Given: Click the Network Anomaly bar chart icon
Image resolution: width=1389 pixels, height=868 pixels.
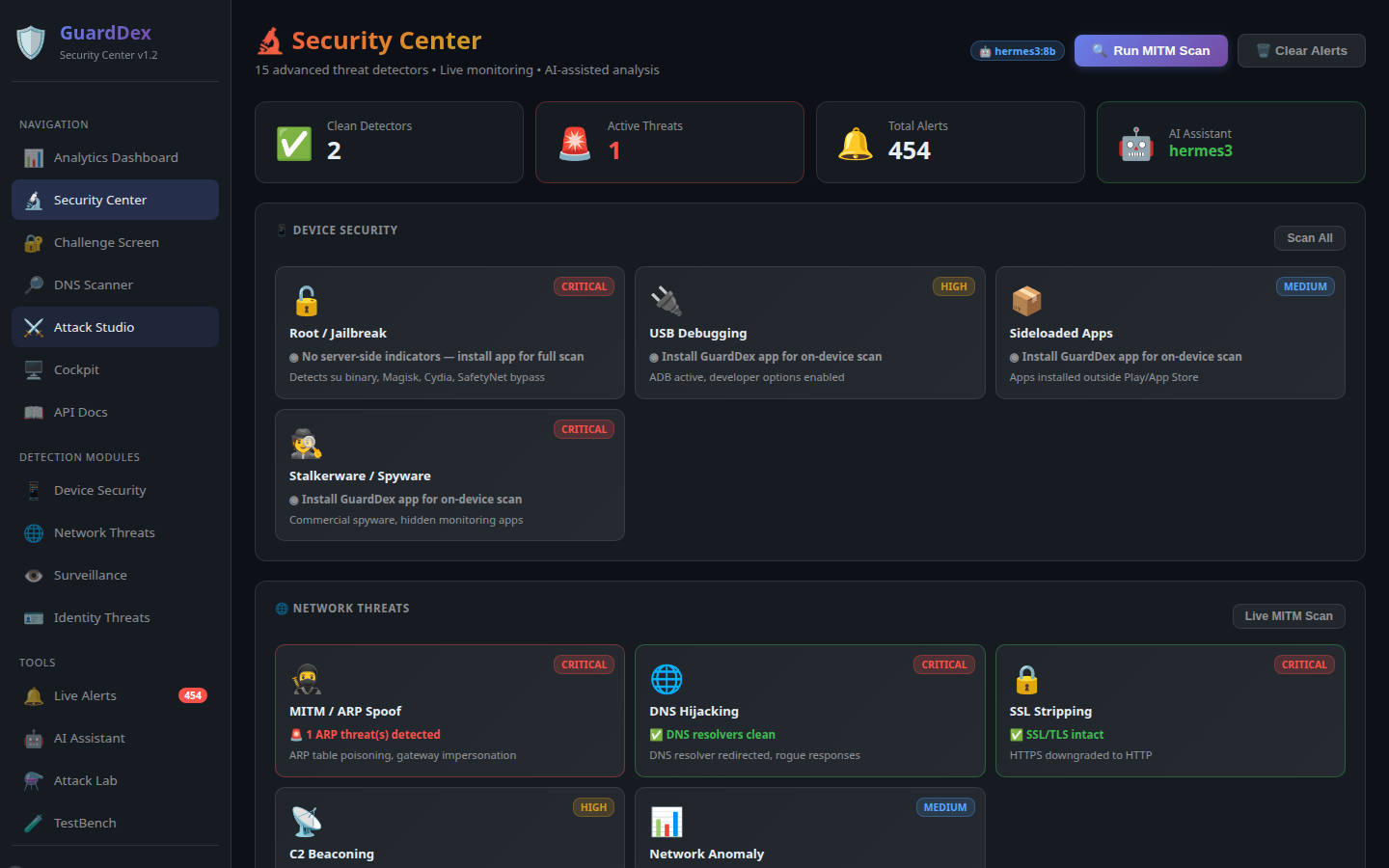Looking at the screenshot, I should pyautogui.click(x=666, y=822).
